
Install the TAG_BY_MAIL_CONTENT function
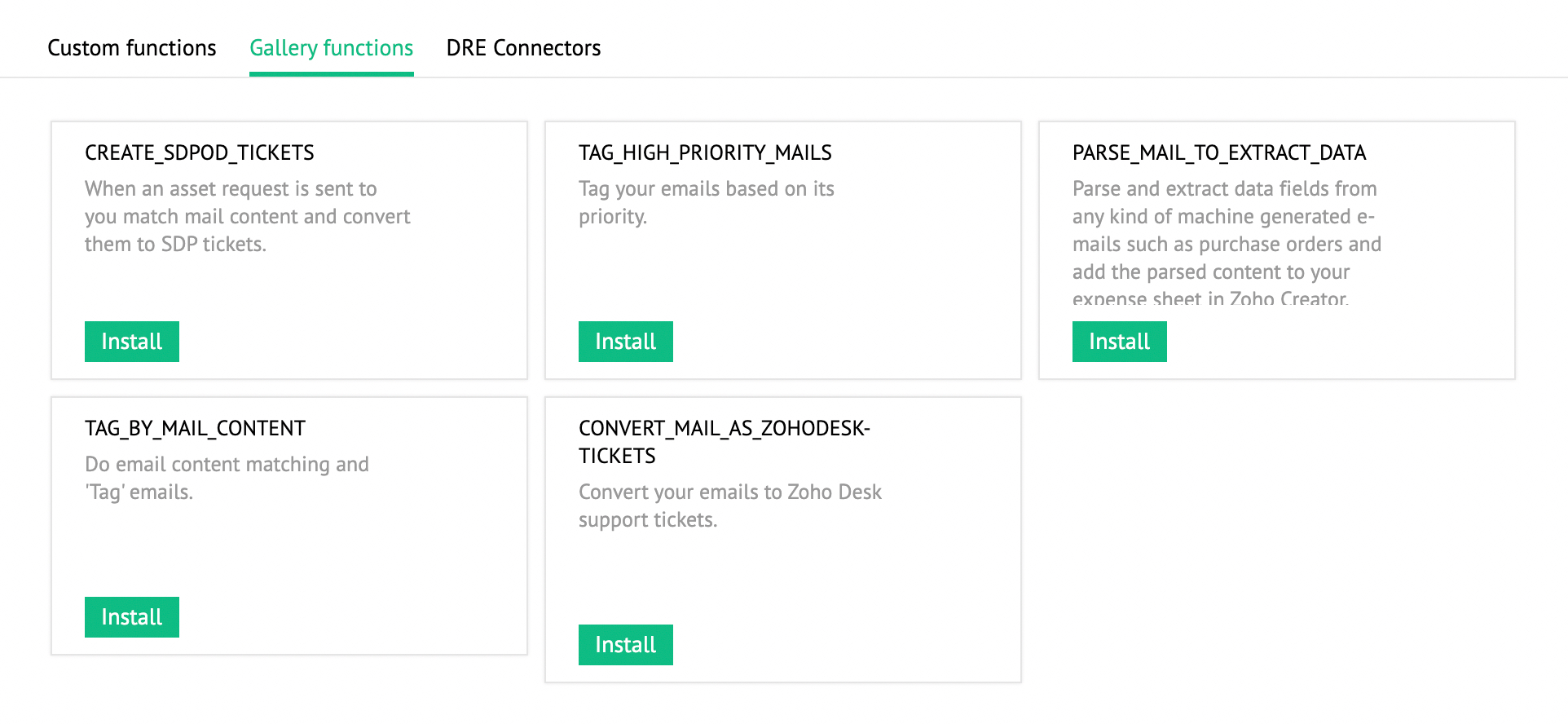131,617
